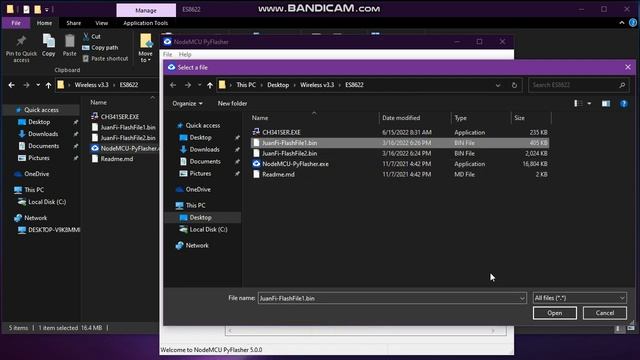
Task: Open Explorer File tab
Action: tap(16, 23)
